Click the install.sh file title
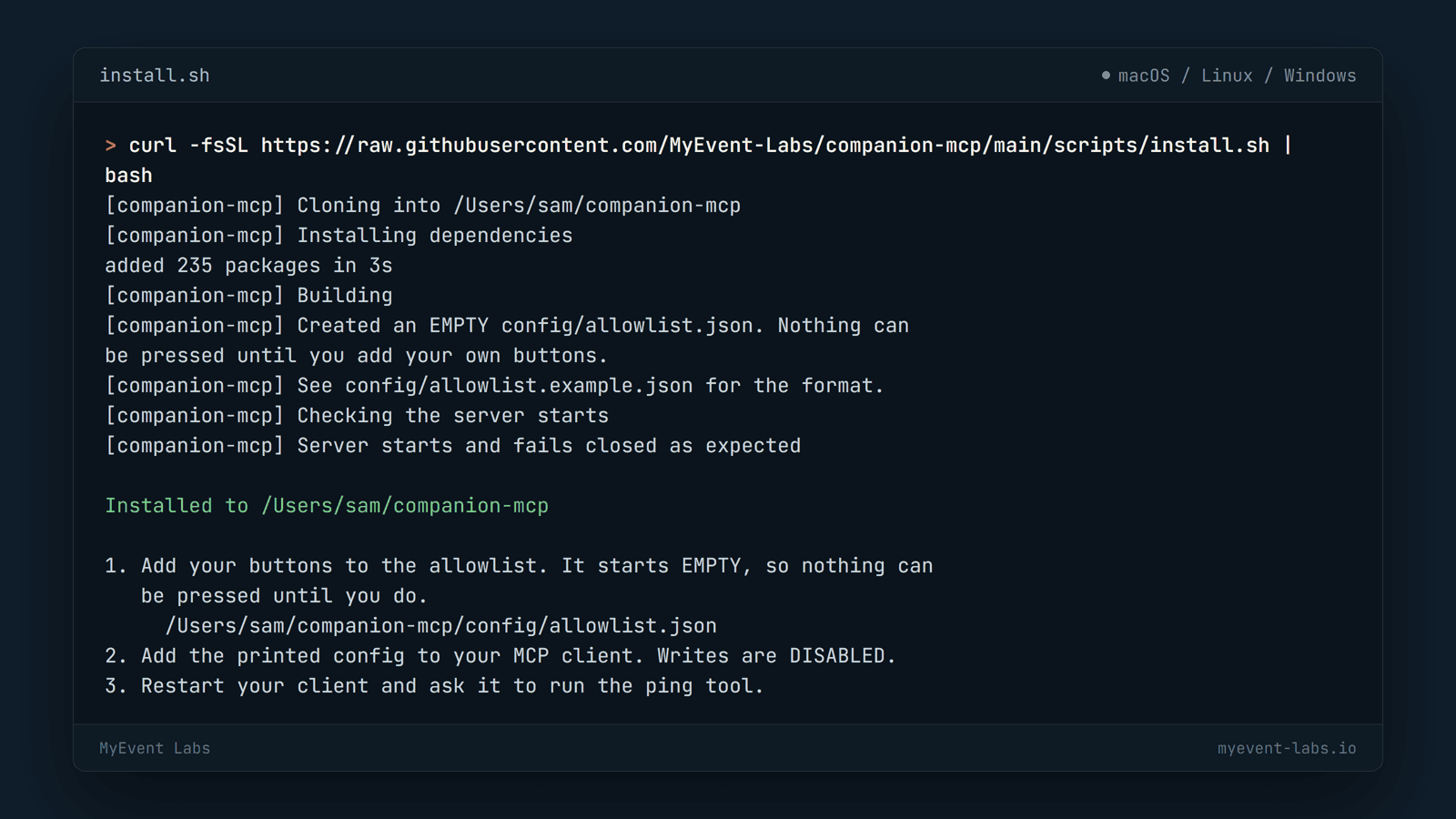Viewport: 1456px width, 819px height. click(155, 76)
